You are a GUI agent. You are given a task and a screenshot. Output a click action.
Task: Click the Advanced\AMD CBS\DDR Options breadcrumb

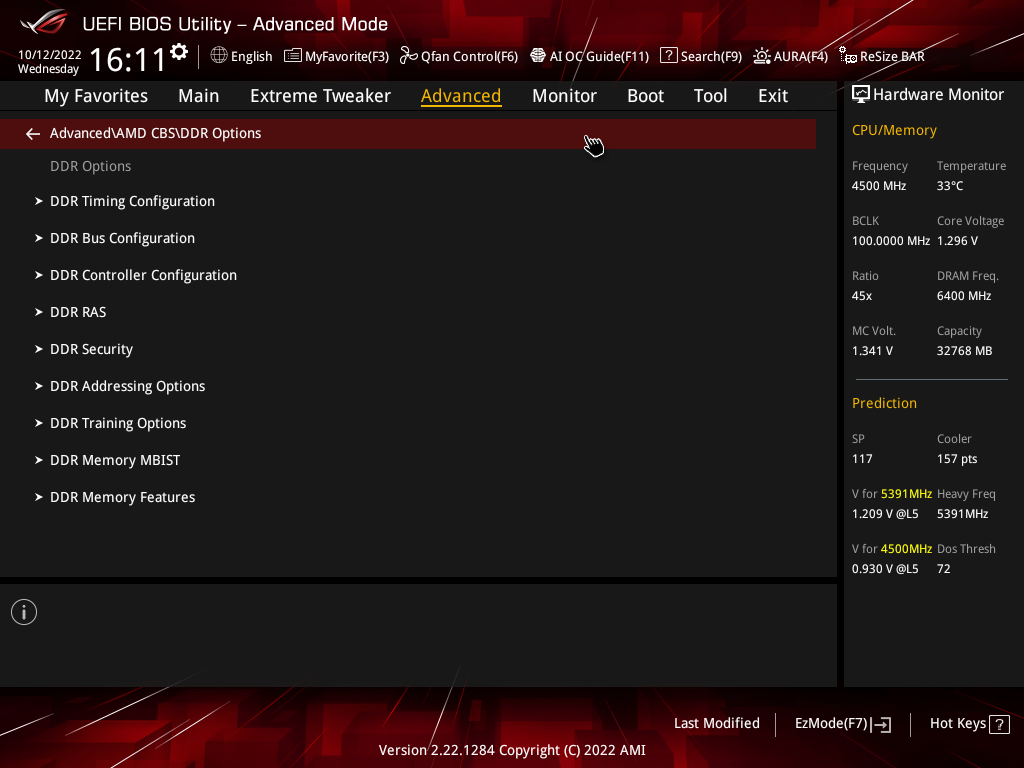[x=155, y=133]
